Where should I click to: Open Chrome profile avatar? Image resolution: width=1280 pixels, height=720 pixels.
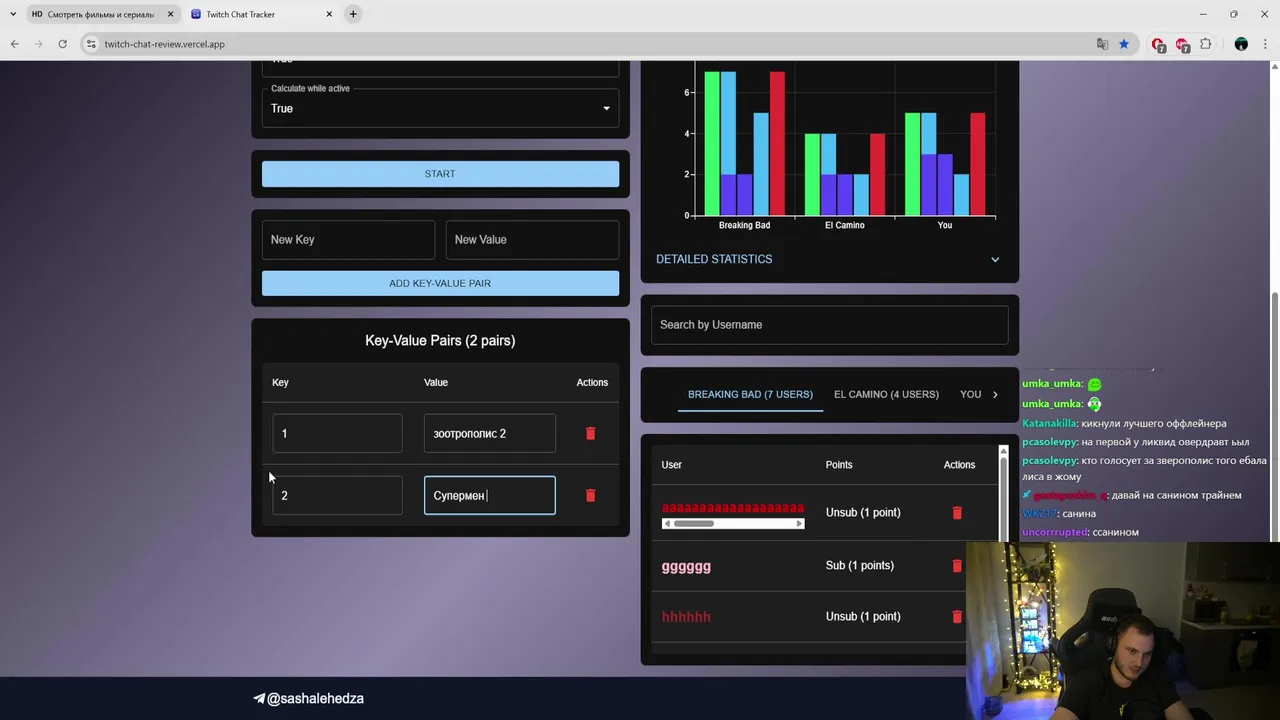coord(1241,44)
